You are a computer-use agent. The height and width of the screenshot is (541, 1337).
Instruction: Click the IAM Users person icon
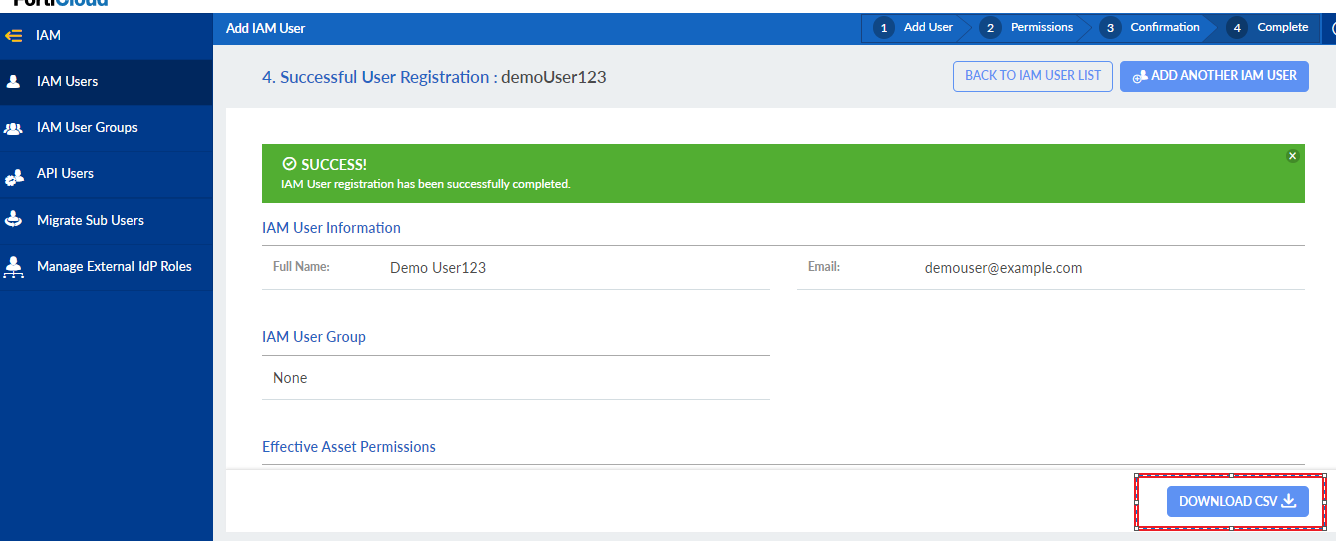[14, 82]
